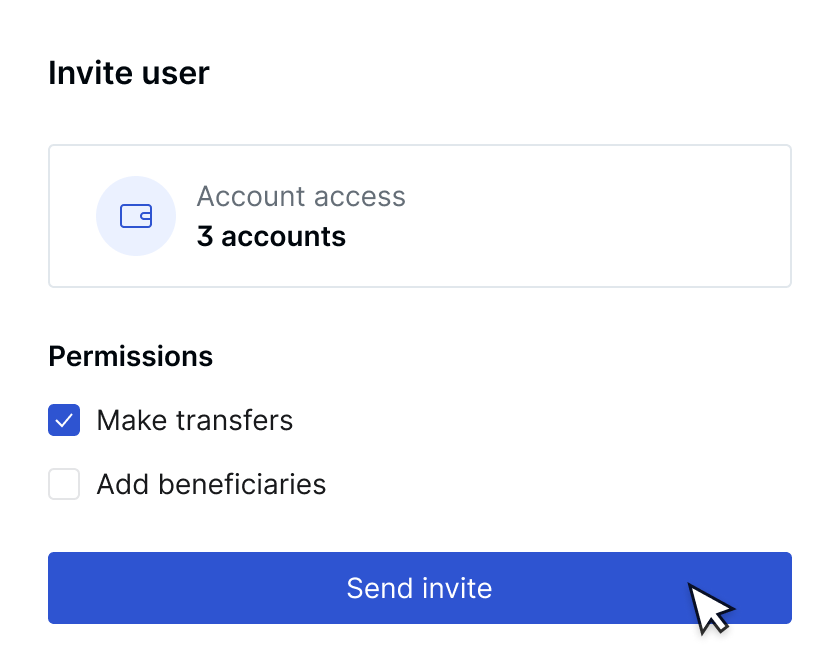The image size is (840, 672).
Task: Uncheck the Make transfers checkbox
Action: point(64,420)
